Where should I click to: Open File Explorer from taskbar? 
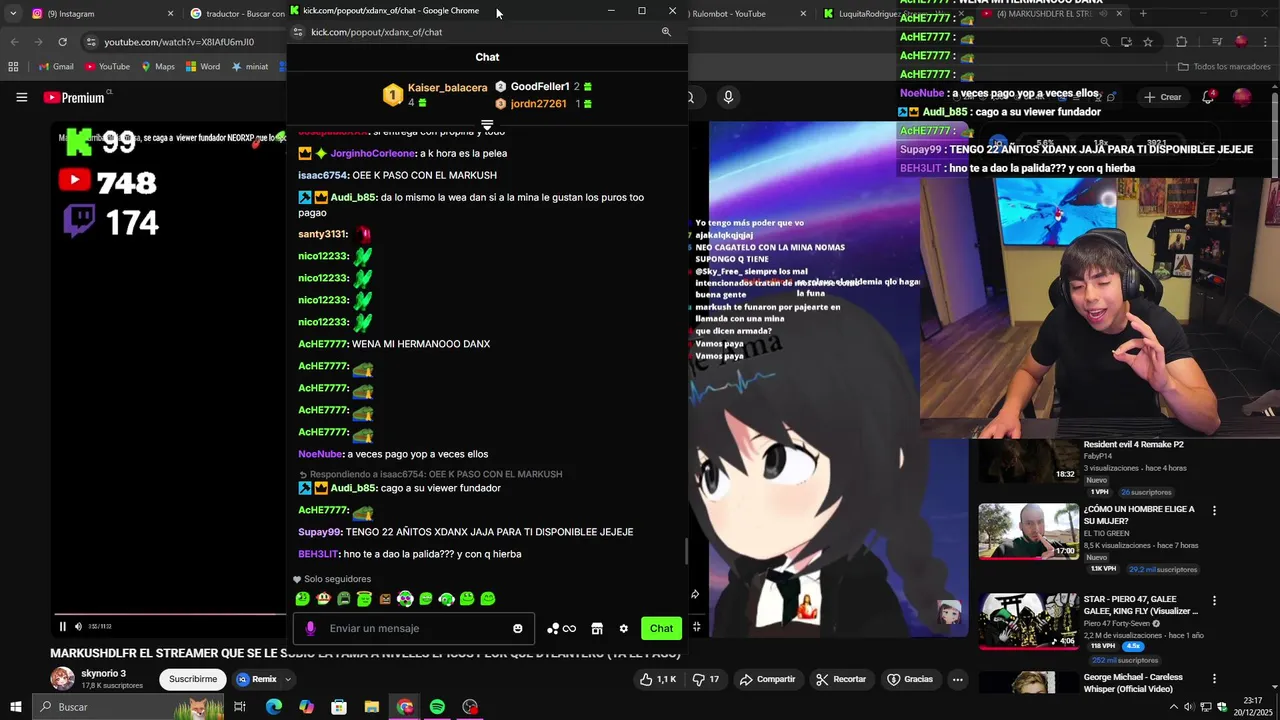tap(372, 707)
